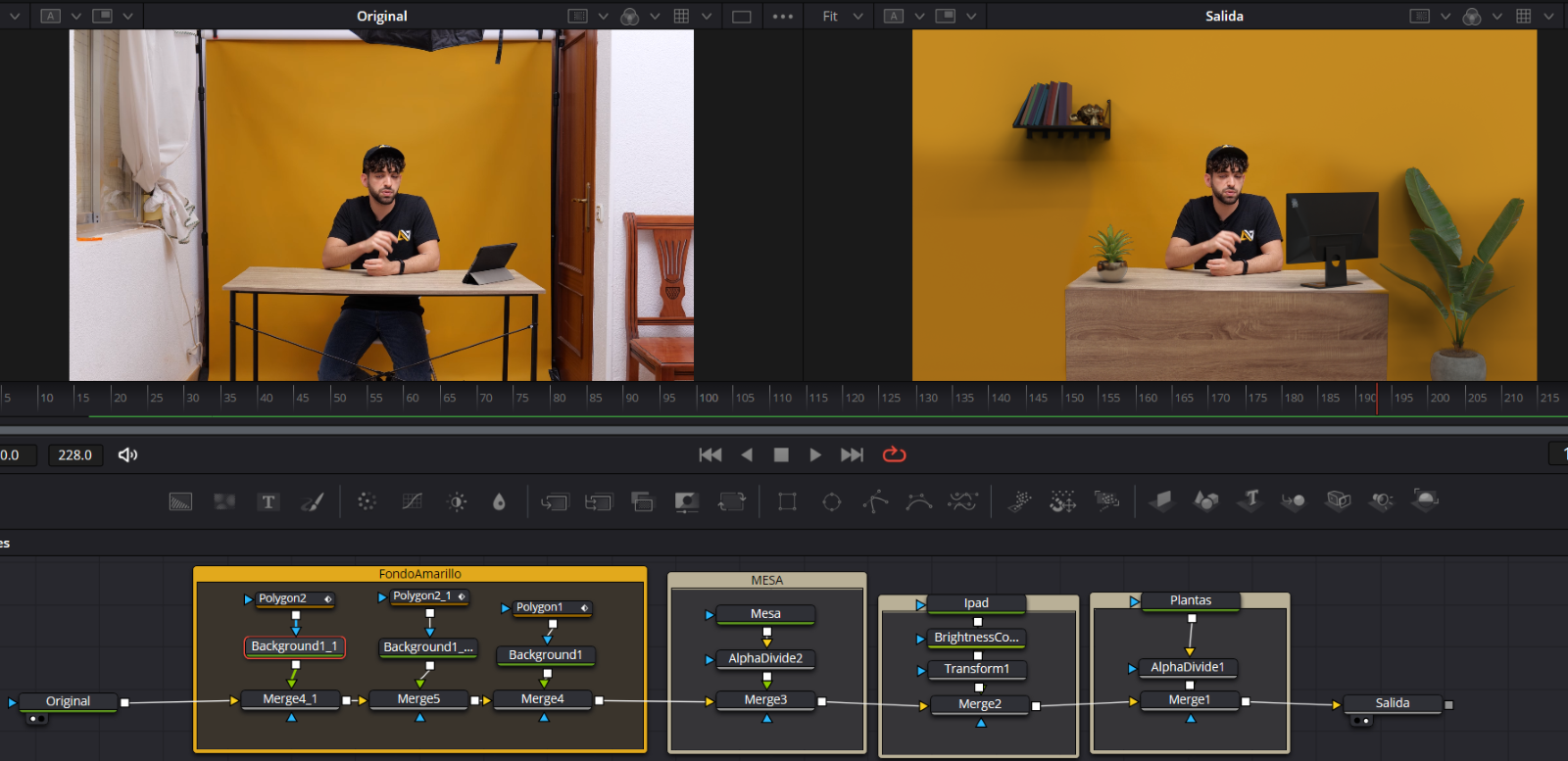Add a Rectangle mask tool

click(787, 502)
